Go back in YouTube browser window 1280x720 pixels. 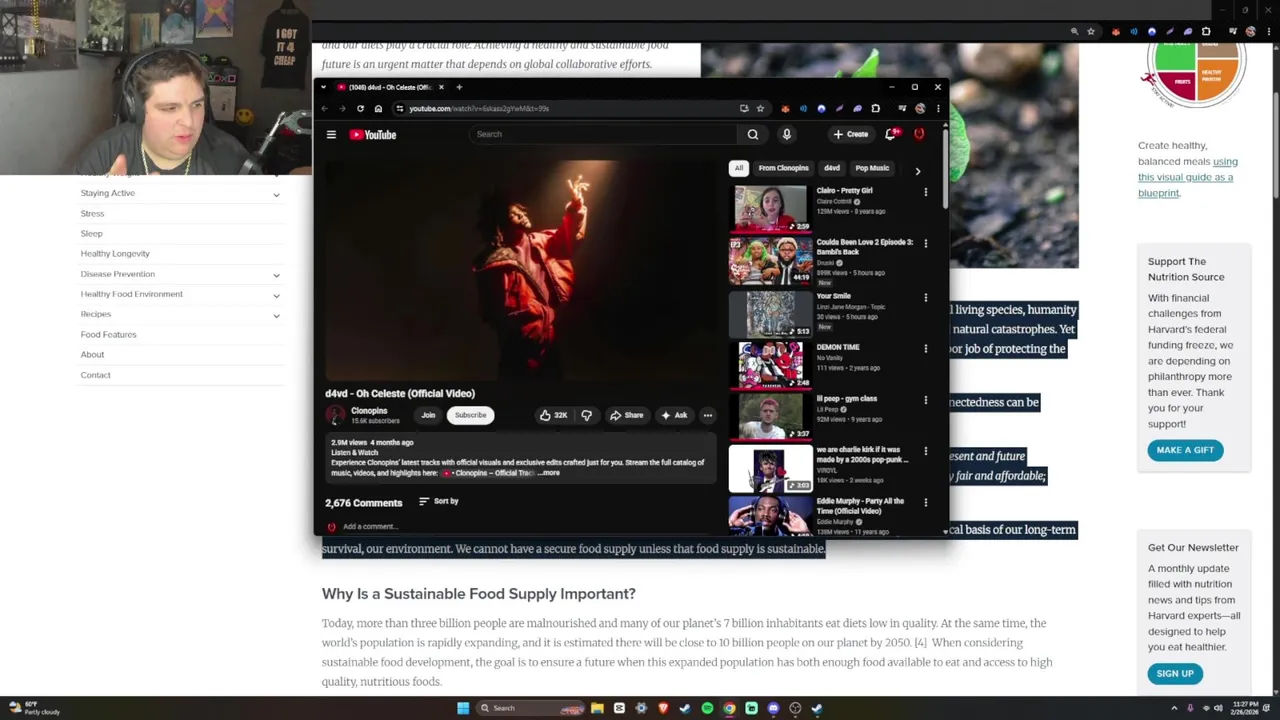(324, 108)
